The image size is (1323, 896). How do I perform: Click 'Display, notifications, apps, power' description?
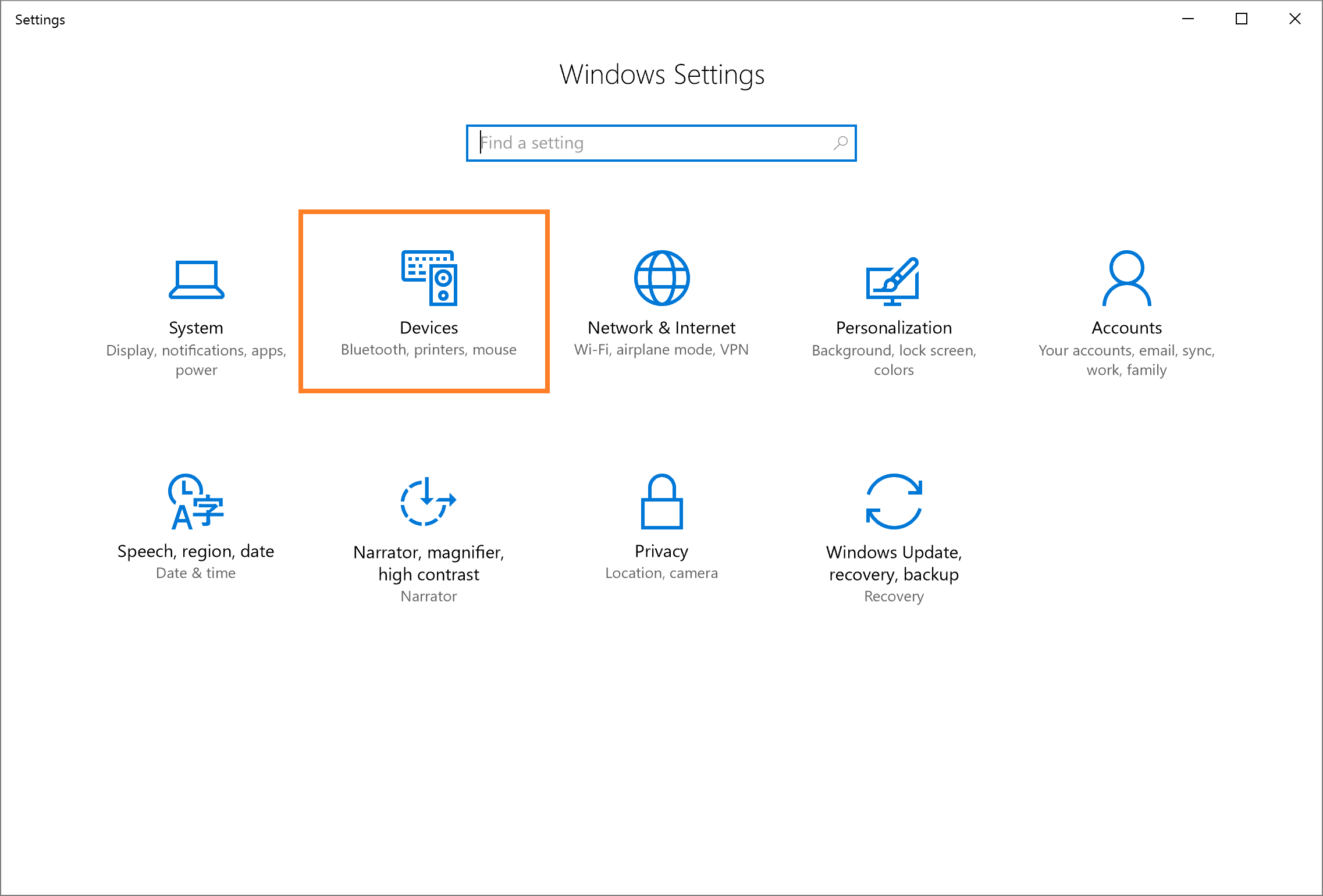coord(196,360)
